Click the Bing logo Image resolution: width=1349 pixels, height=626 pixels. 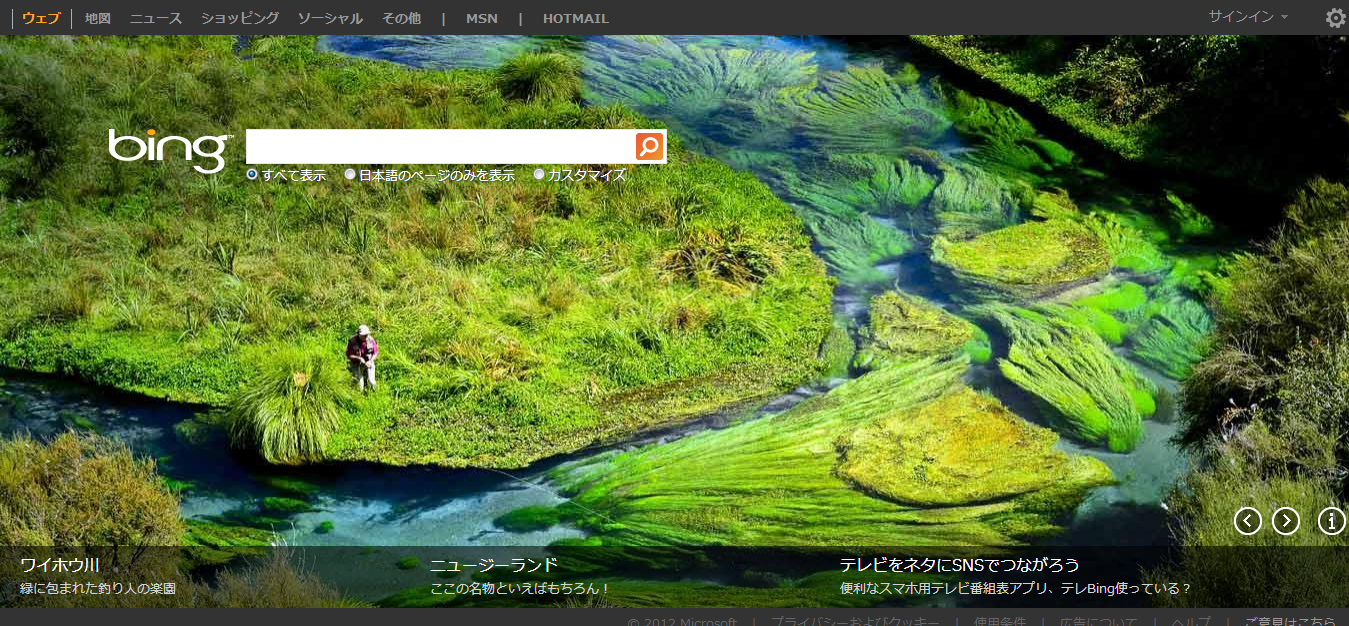click(170, 149)
